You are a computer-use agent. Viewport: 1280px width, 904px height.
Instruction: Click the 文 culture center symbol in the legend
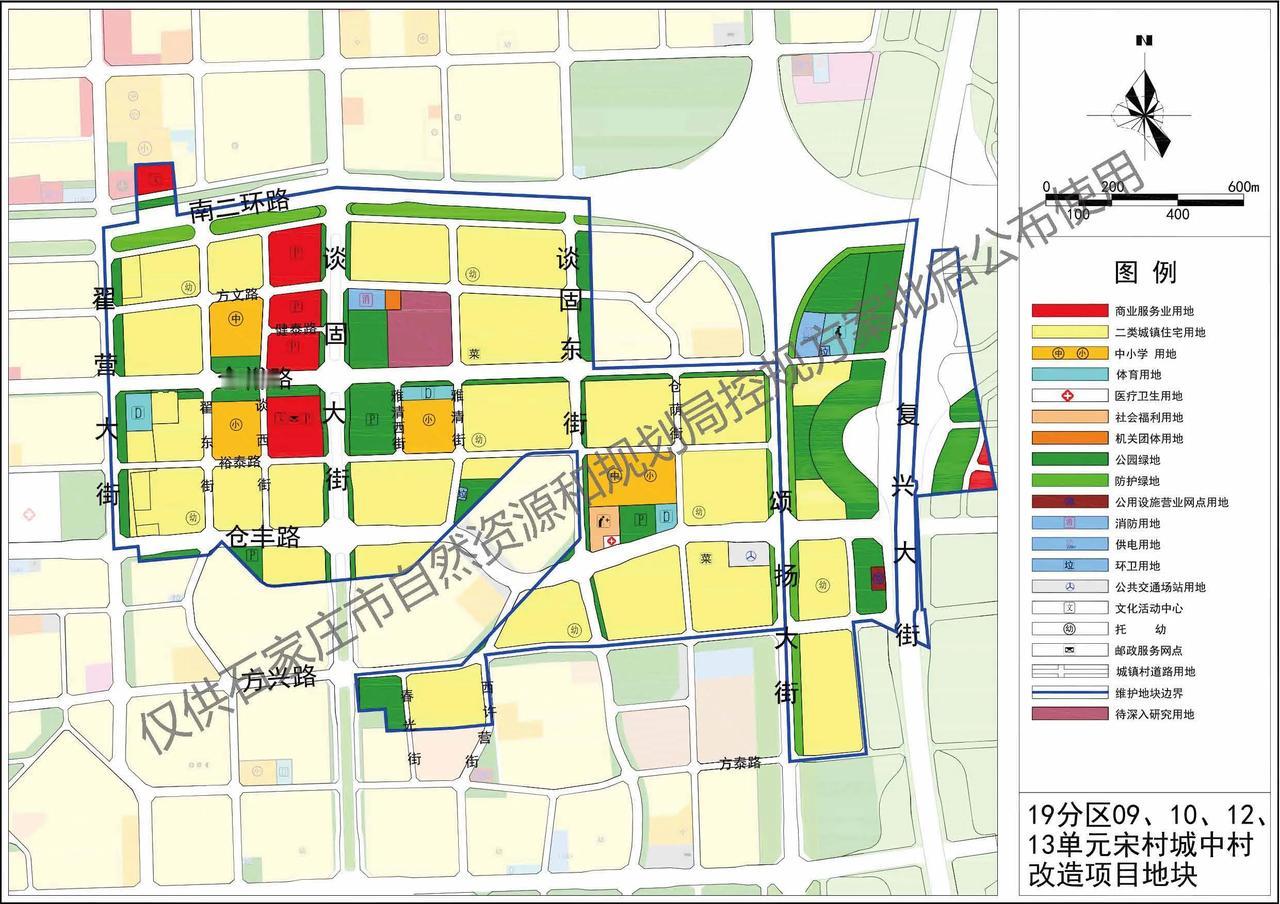(1069, 608)
